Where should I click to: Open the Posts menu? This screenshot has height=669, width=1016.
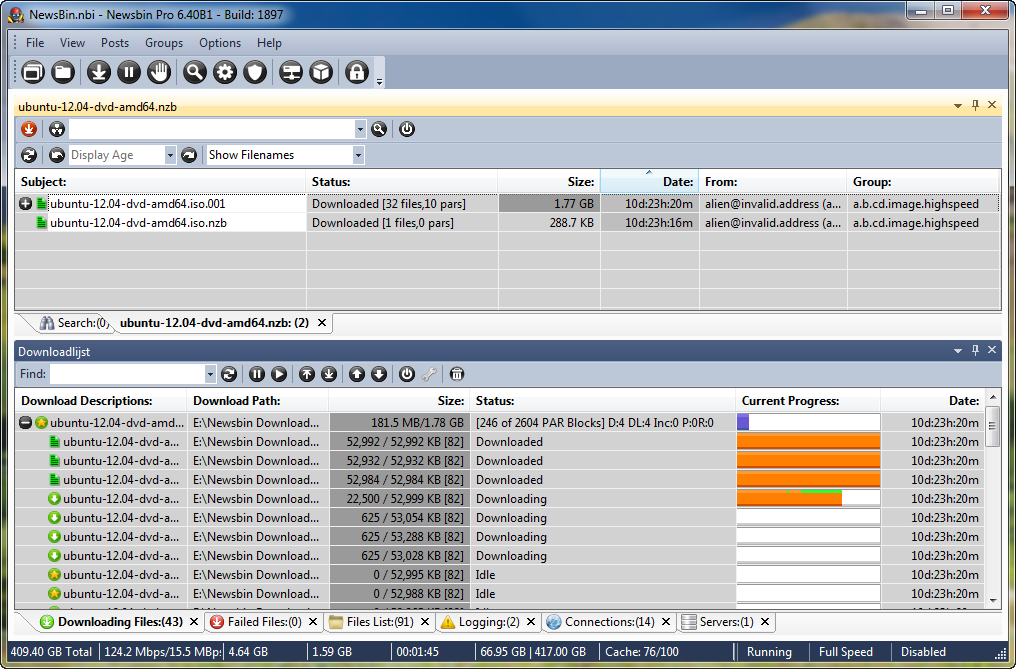115,43
